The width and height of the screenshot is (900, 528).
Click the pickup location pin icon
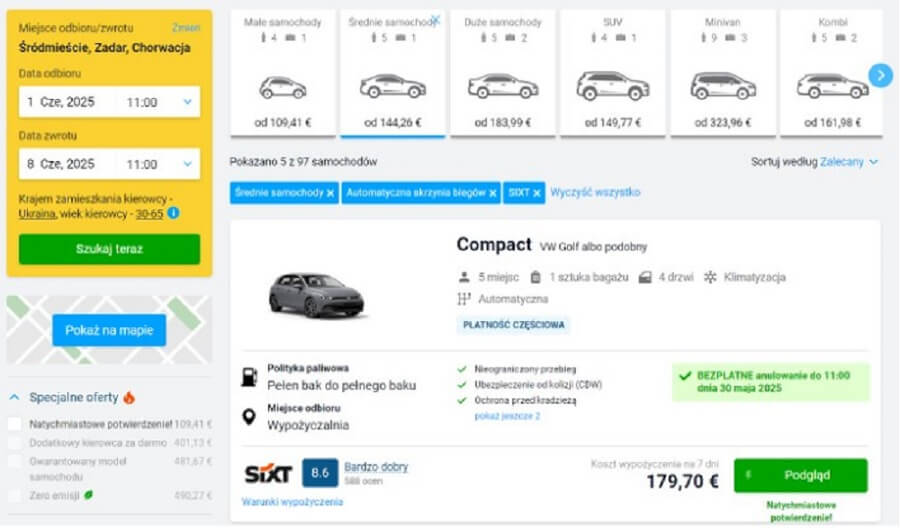[249, 416]
